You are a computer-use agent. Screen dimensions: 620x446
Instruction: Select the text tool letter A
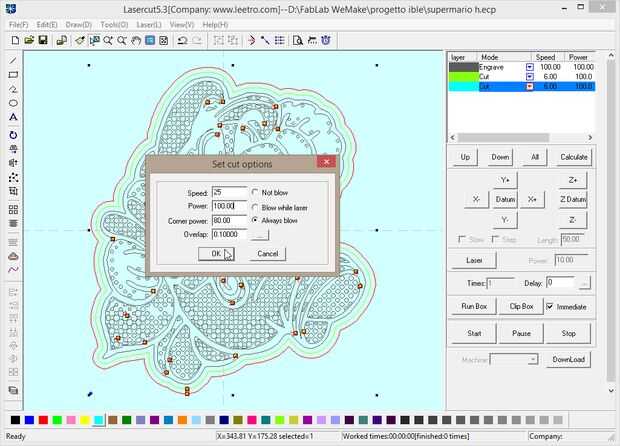tap(13, 117)
